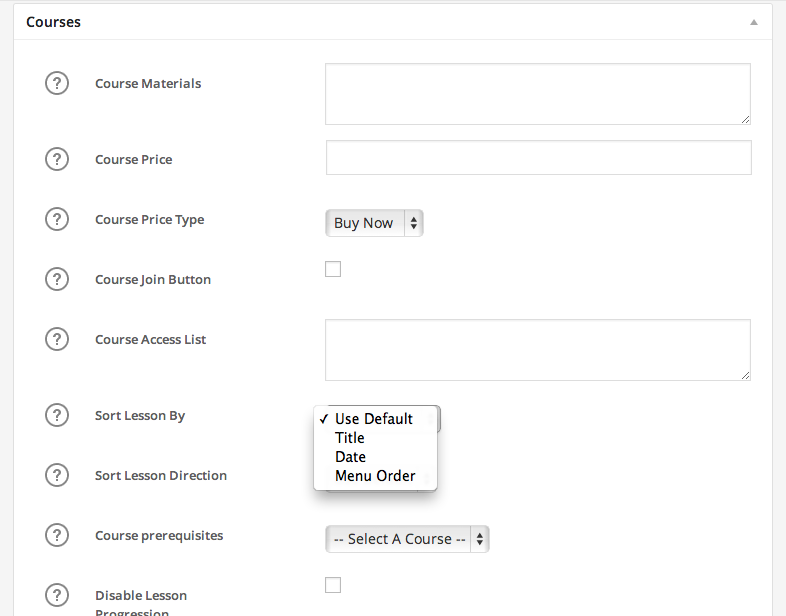Choose Date in the sort list
The height and width of the screenshot is (616, 786).
click(x=350, y=457)
